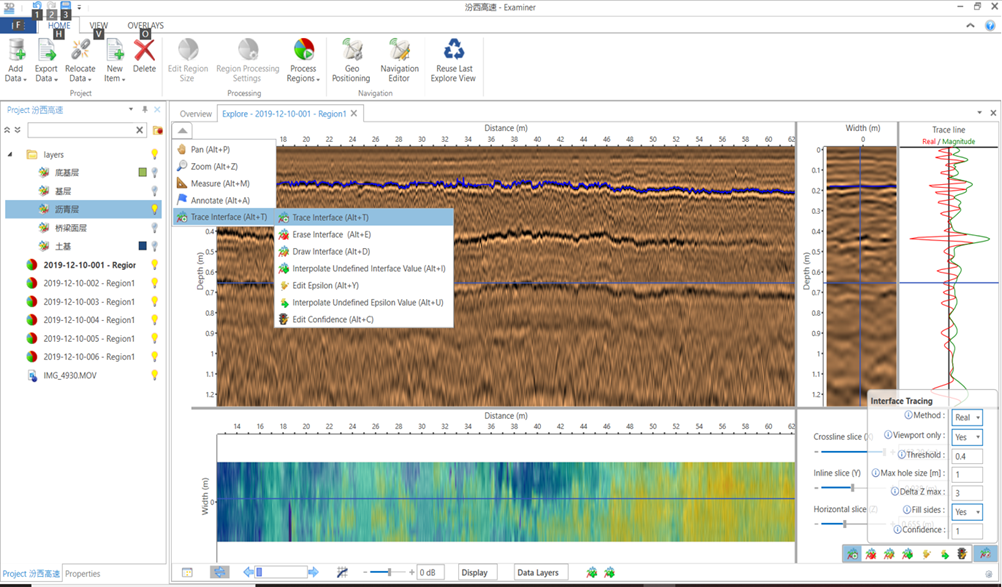This screenshot has width=1002, height=587.
Task: Select Erase Interface from the submenu
Action: coord(330,234)
